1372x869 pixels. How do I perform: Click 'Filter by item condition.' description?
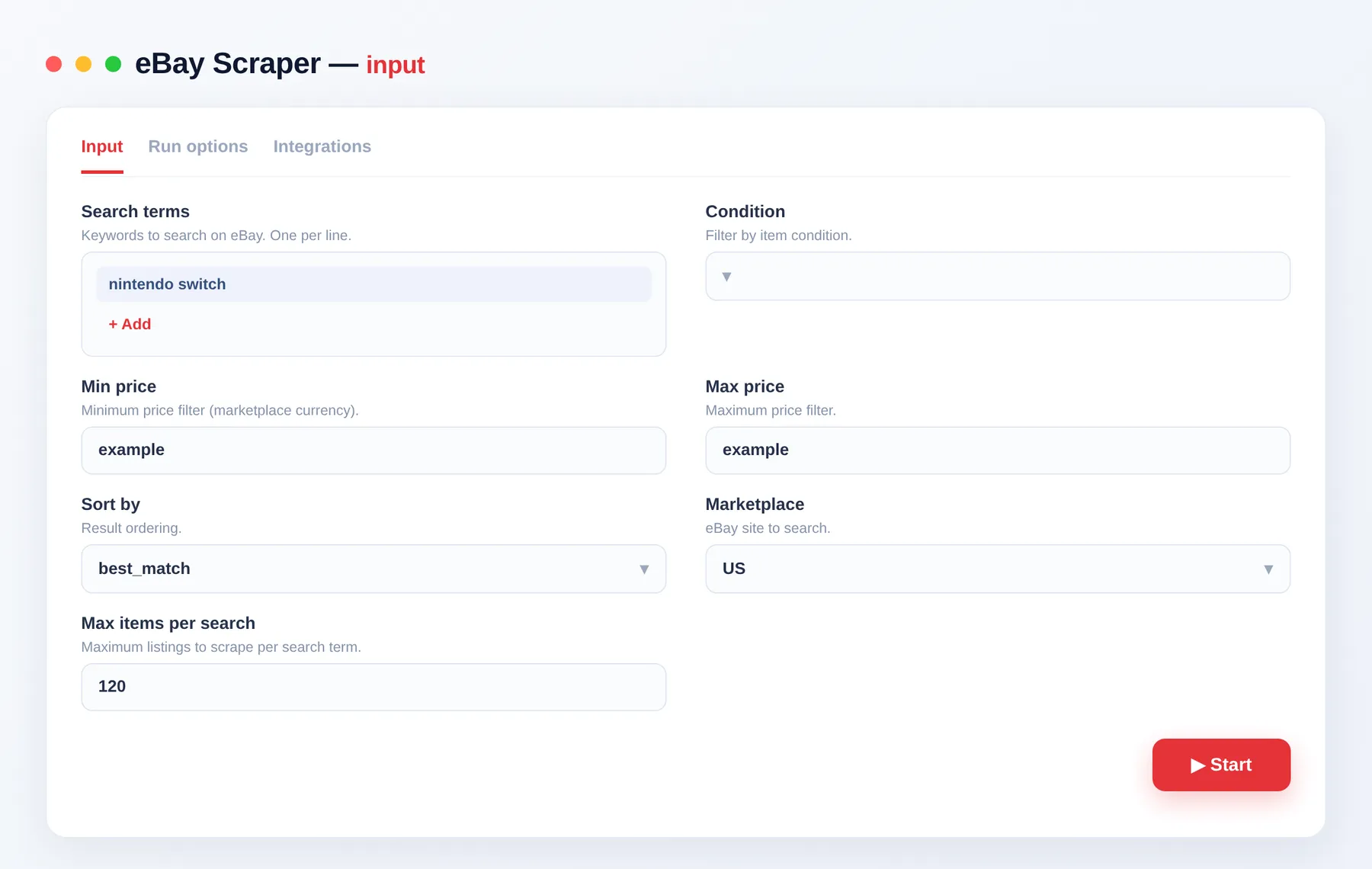coord(778,236)
